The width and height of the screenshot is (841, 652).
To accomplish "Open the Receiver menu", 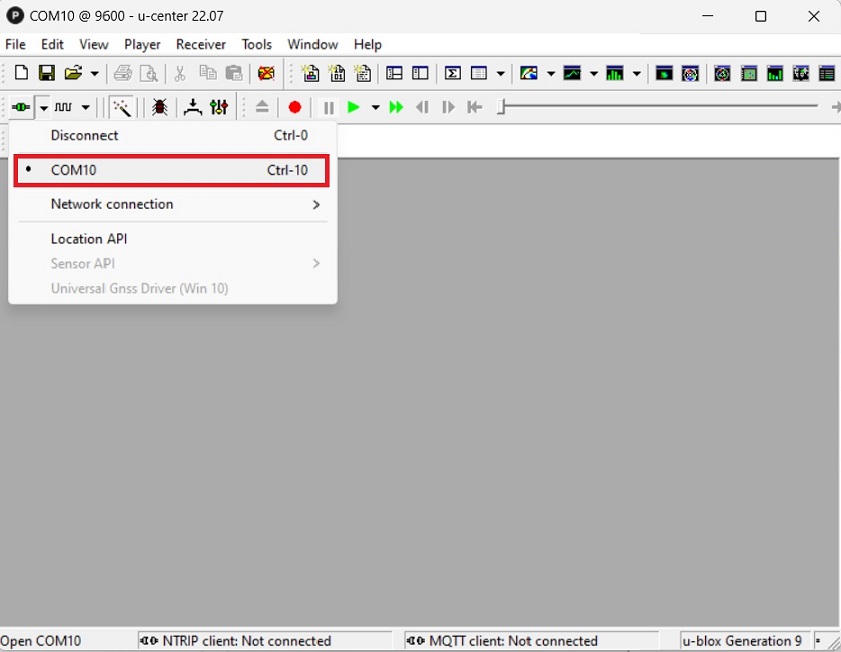I will (200, 44).
